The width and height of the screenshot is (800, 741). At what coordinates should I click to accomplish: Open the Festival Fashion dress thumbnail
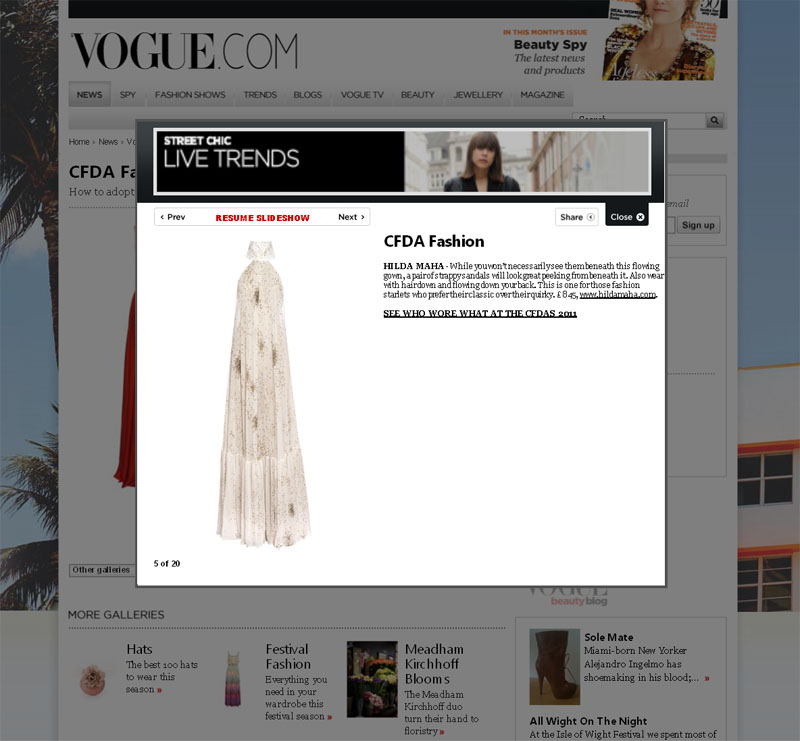(x=233, y=678)
